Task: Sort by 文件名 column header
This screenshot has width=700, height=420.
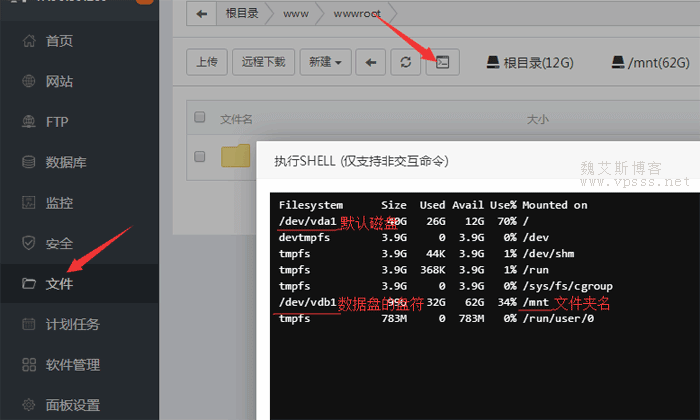Action: click(x=237, y=119)
